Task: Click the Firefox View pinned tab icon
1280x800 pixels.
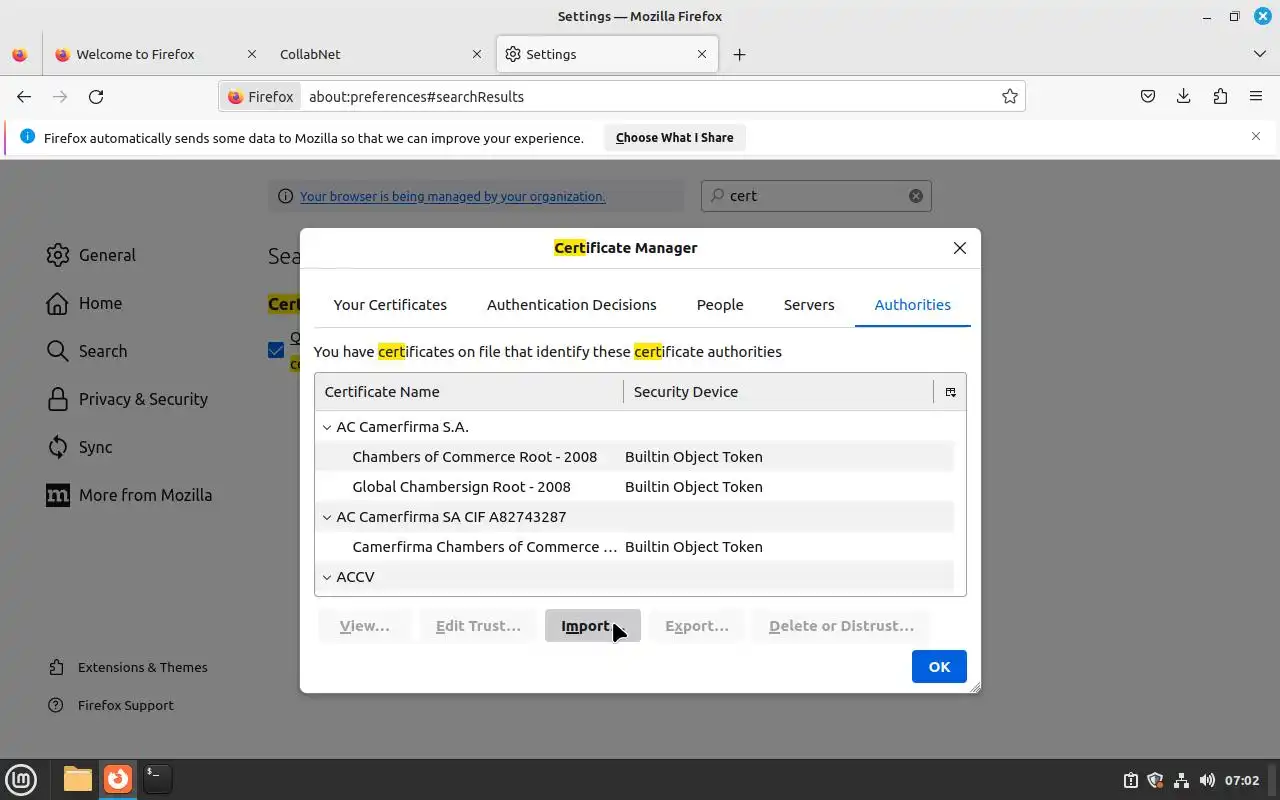Action: pyautogui.click(x=20, y=54)
